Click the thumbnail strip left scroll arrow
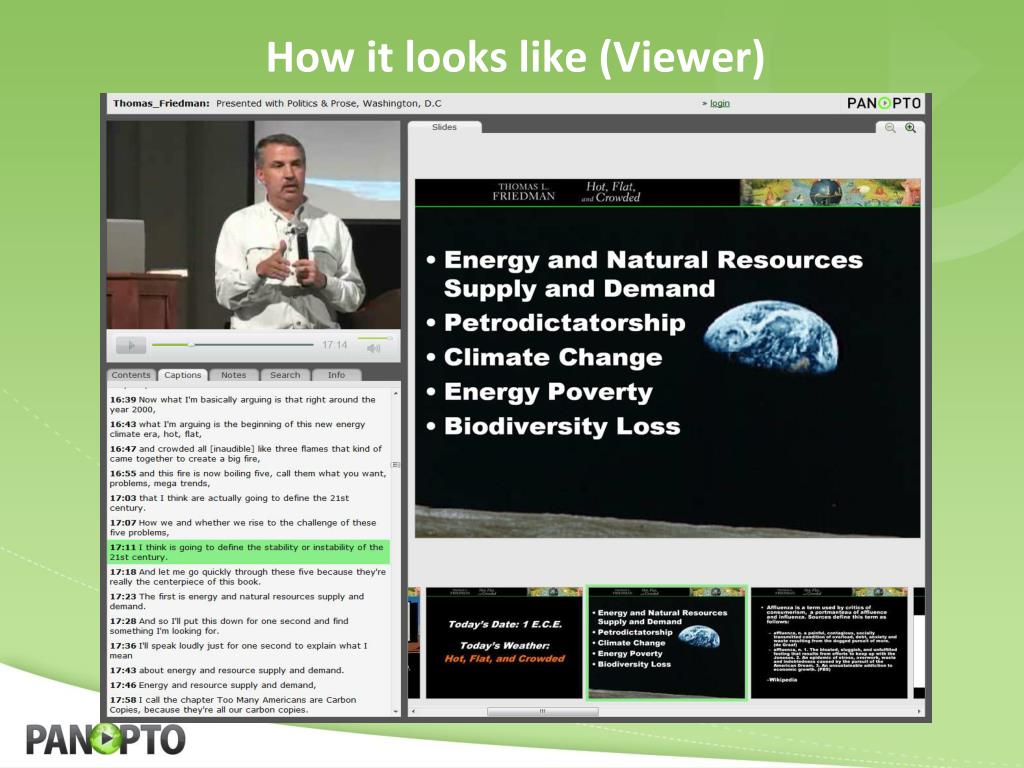The width and height of the screenshot is (1024, 768). (x=413, y=711)
